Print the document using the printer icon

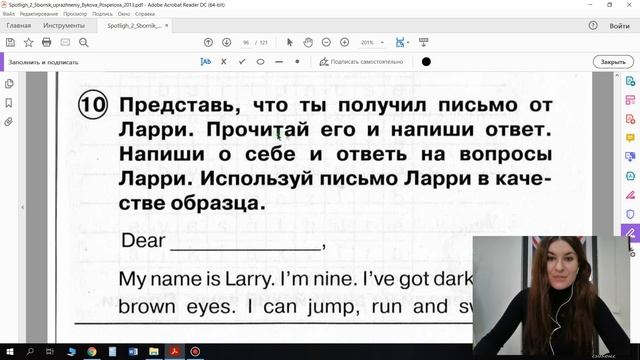tap(47, 42)
